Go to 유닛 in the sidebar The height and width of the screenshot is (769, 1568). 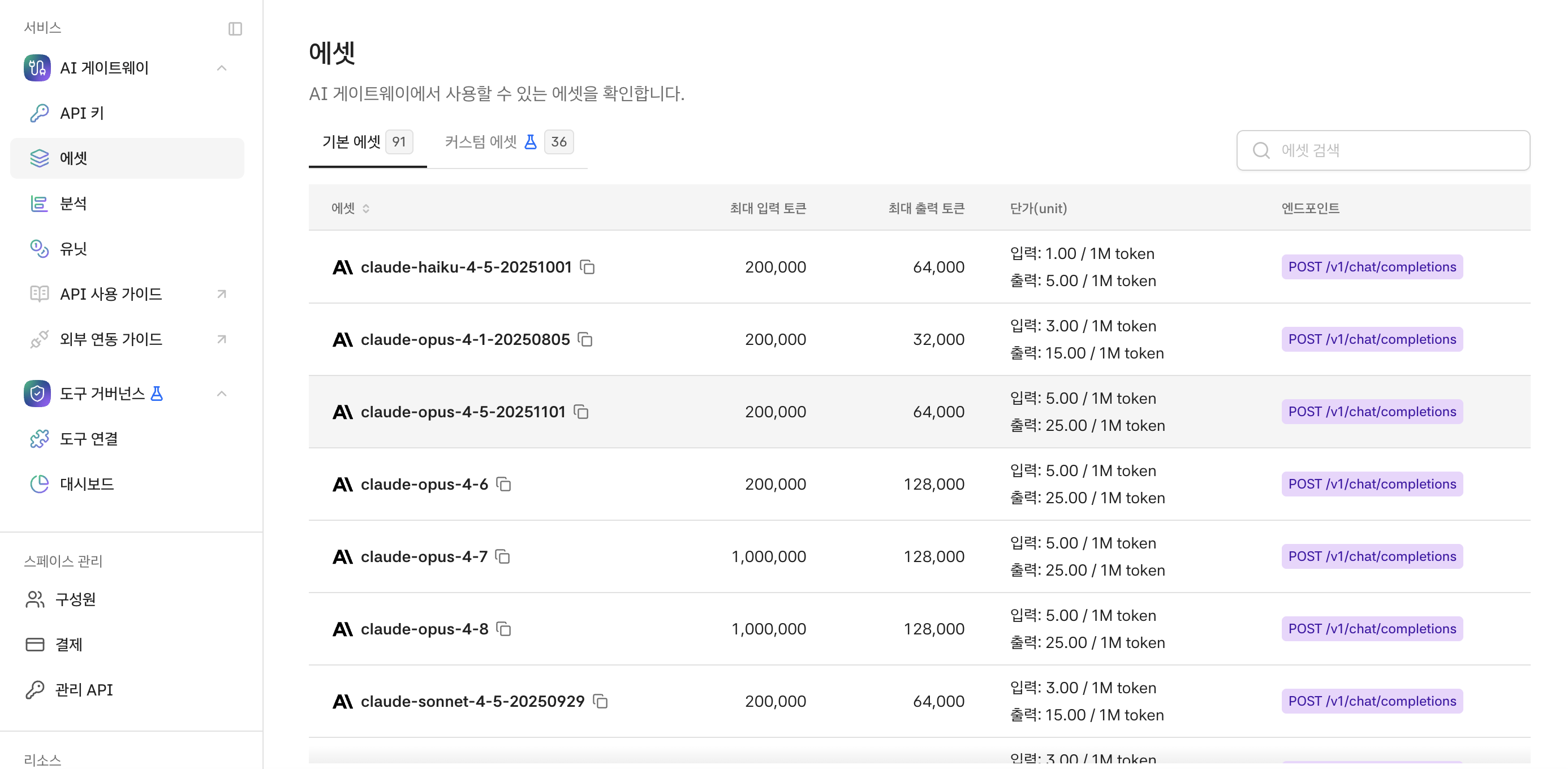tap(127, 249)
